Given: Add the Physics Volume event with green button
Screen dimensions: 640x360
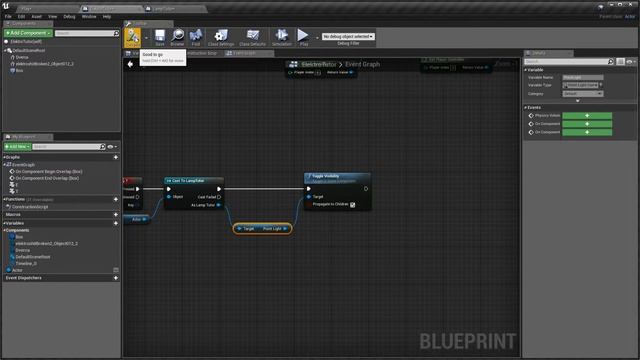Looking at the screenshot, I should point(587,116).
